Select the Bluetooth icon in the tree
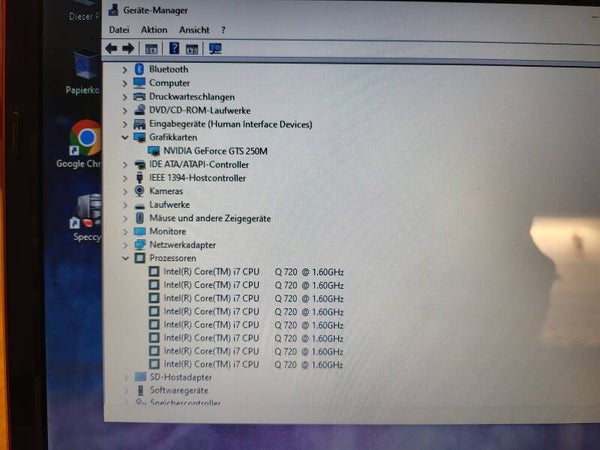The width and height of the screenshot is (600, 450). 140,69
